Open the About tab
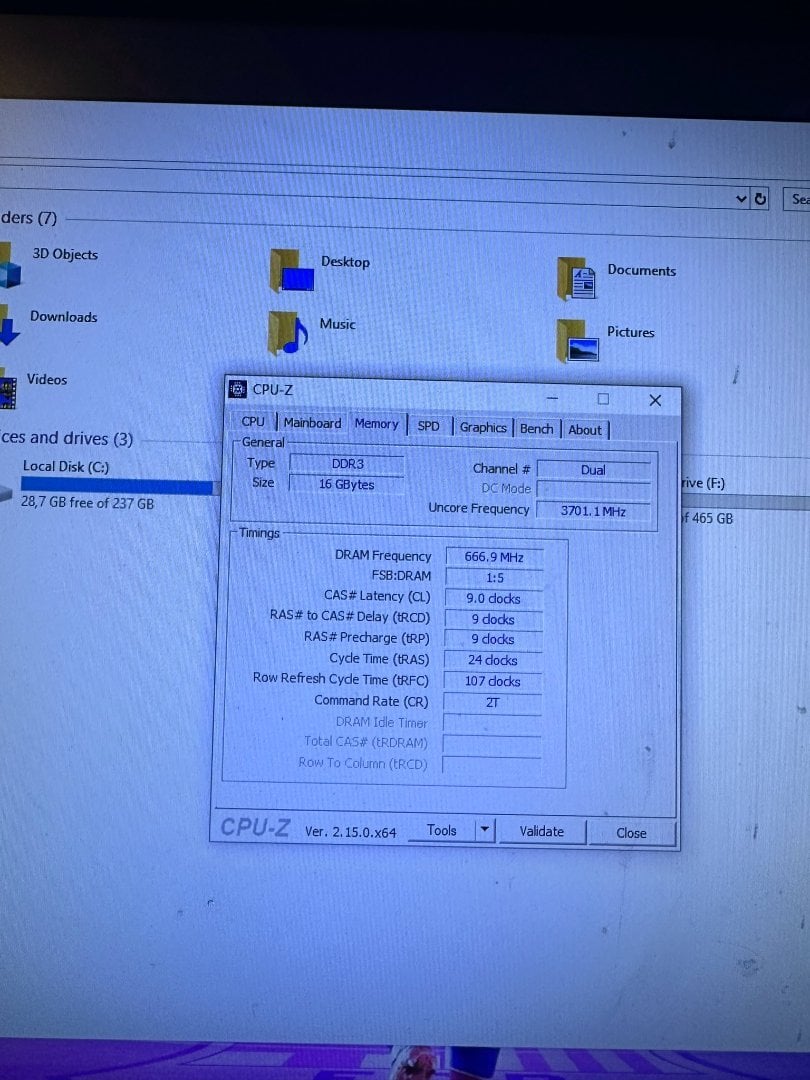 click(585, 430)
